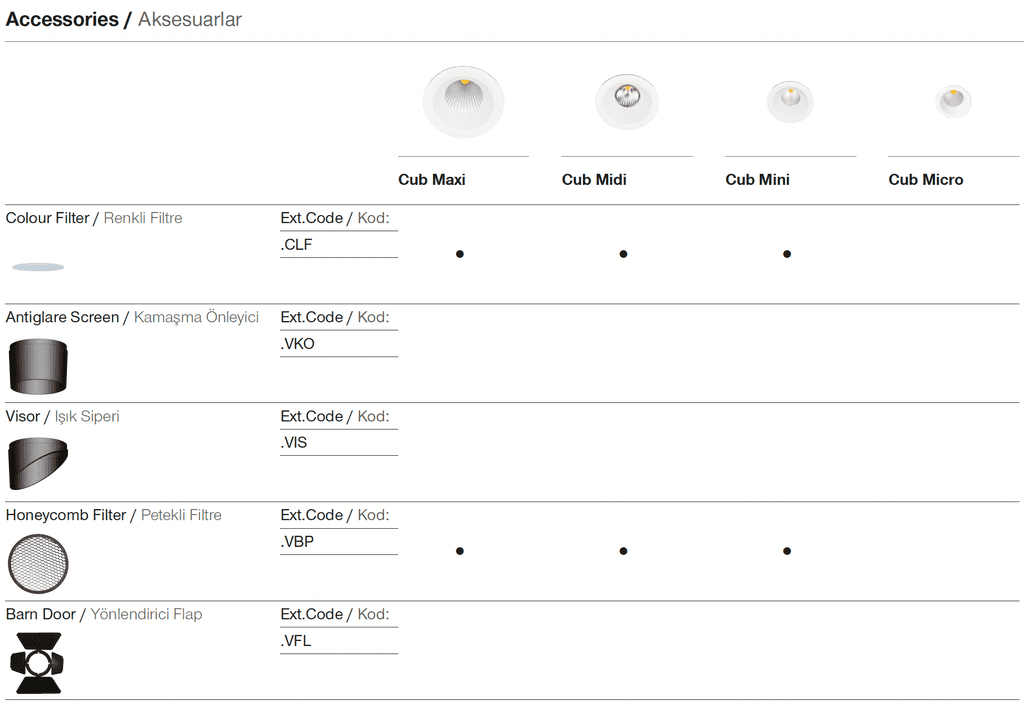This screenshot has width=1024, height=704.
Task: Click the Antiglare Screen / Kamaşma Önleyici label
Action: tap(132, 317)
